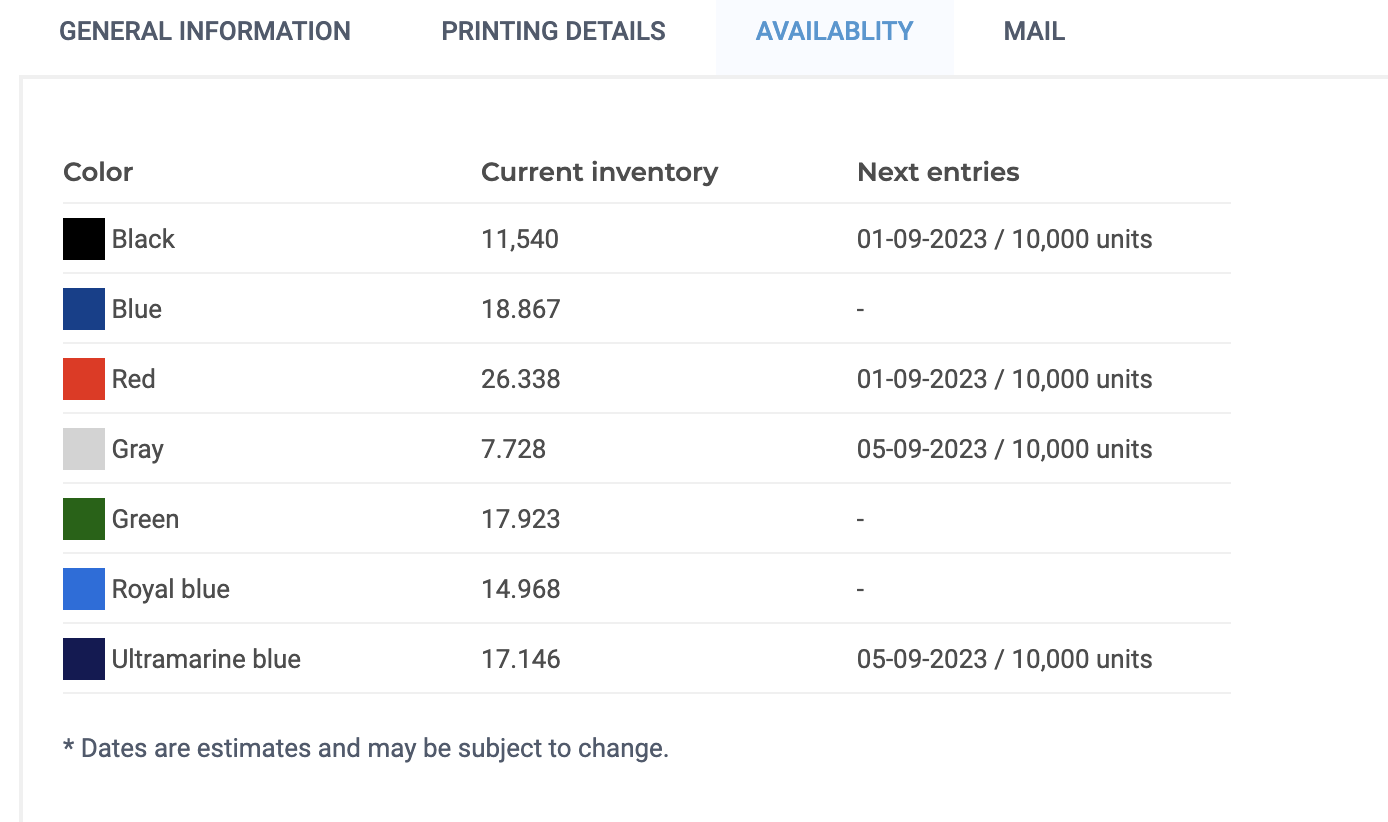Click the Black color swatch
1388x822 pixels.
(x=84, y=239)
